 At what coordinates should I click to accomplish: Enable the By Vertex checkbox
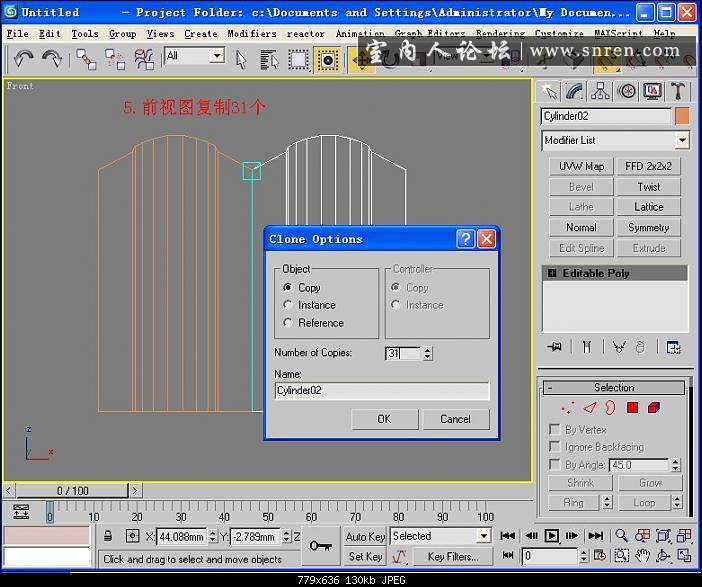point(554,430)
